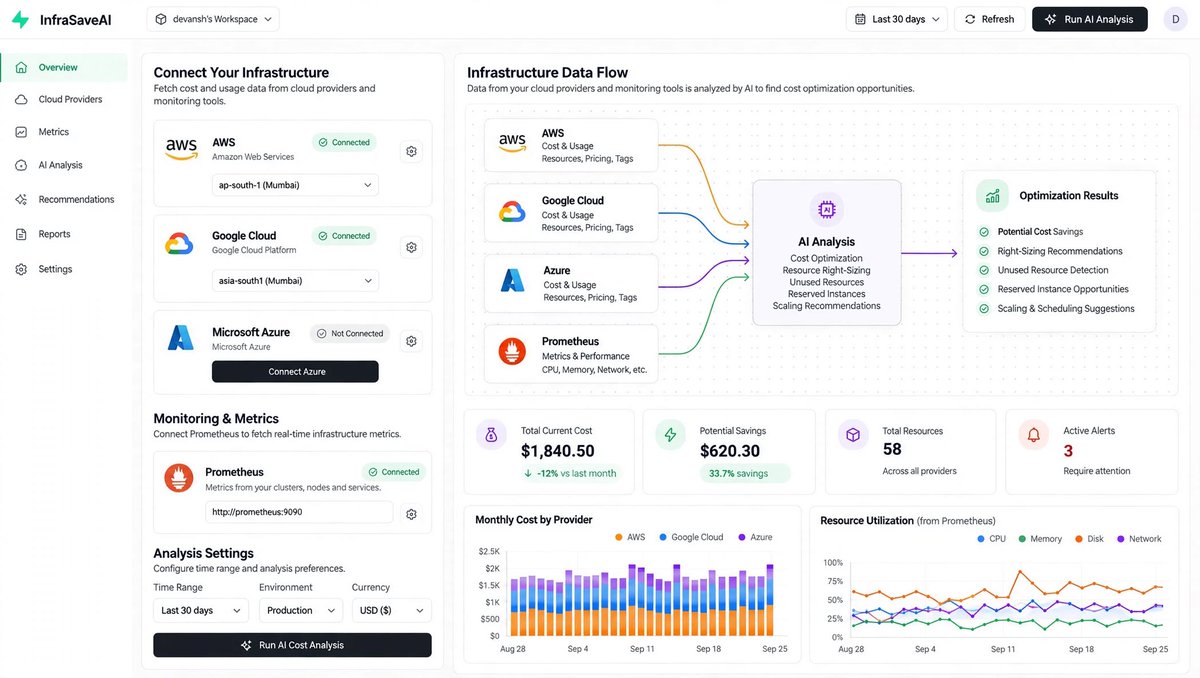The width and height of the screenshot is (1200, 678).
Task: Open devansh's Workspace switcher dropdown
Action: (213, 19)
